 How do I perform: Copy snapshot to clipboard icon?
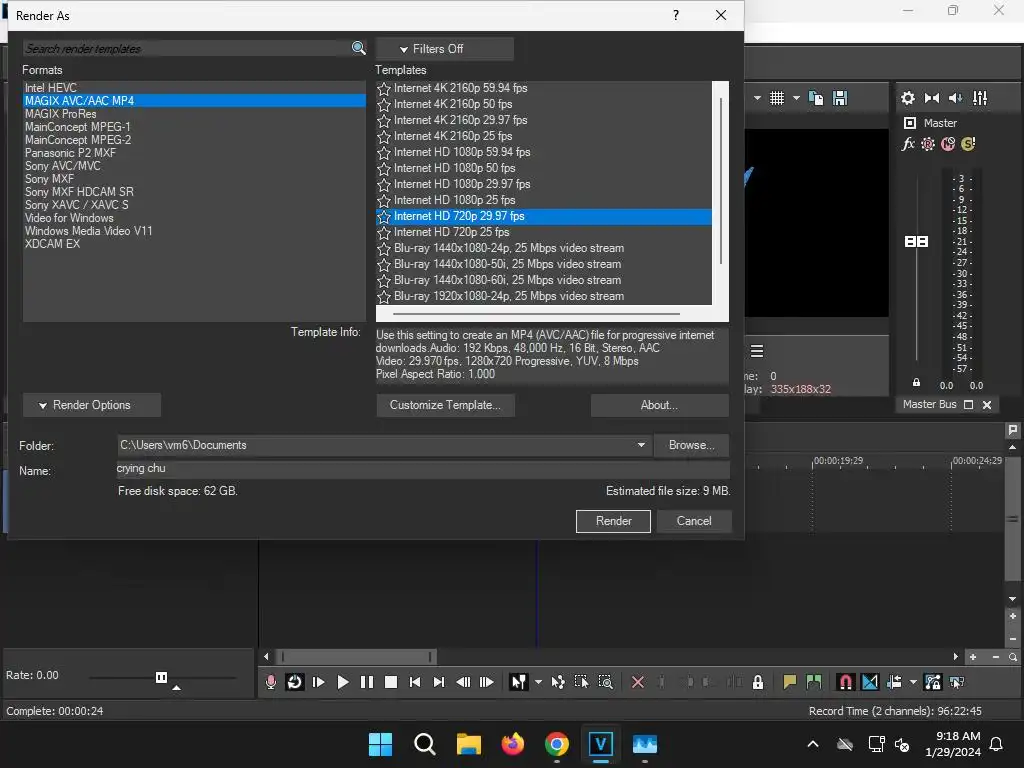pyautogui.click(x=816, y=98)
